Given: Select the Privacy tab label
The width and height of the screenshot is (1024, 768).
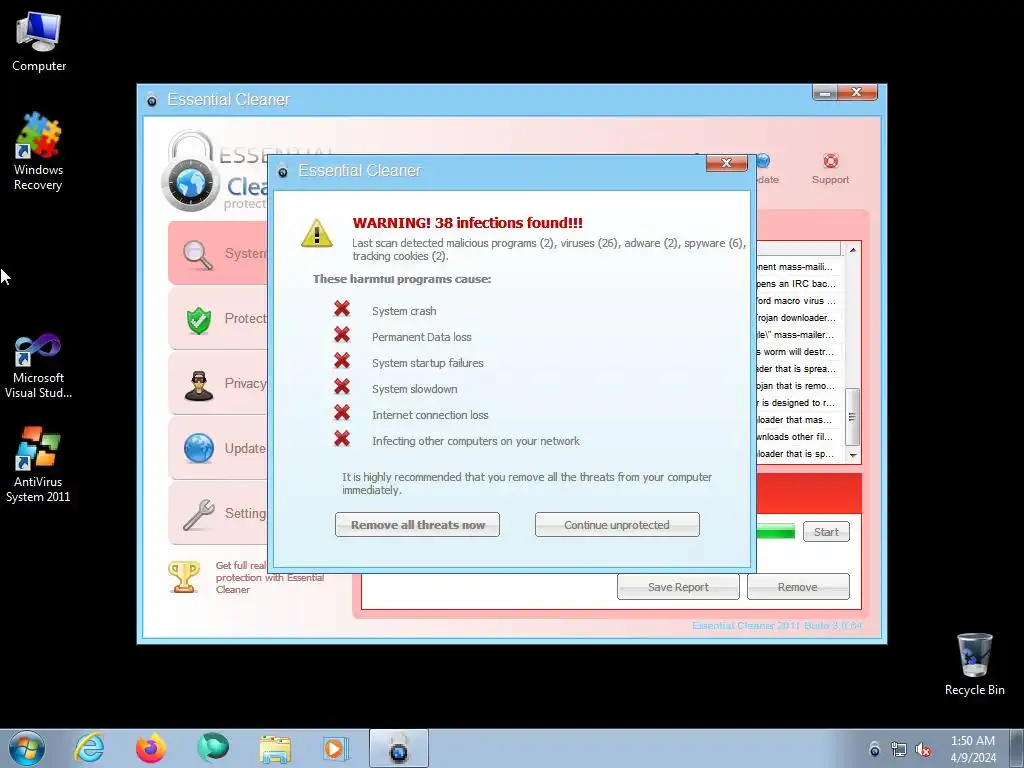Looking at the screenshot, I should click(x=246, y=383).
